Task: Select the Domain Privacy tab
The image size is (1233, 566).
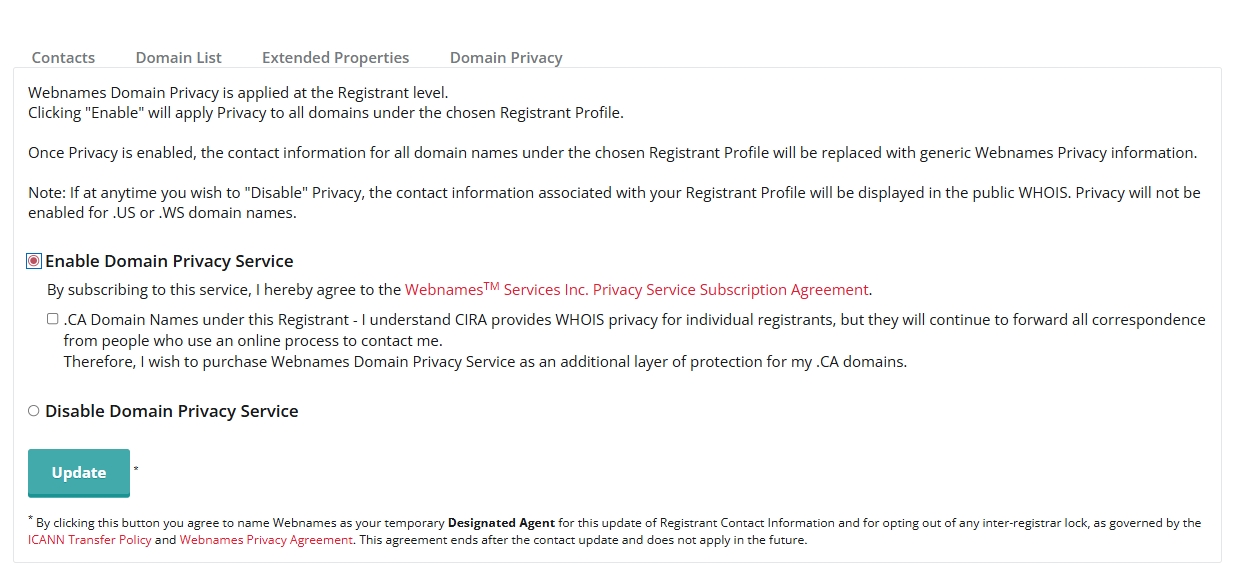Action: coord(506,57)
